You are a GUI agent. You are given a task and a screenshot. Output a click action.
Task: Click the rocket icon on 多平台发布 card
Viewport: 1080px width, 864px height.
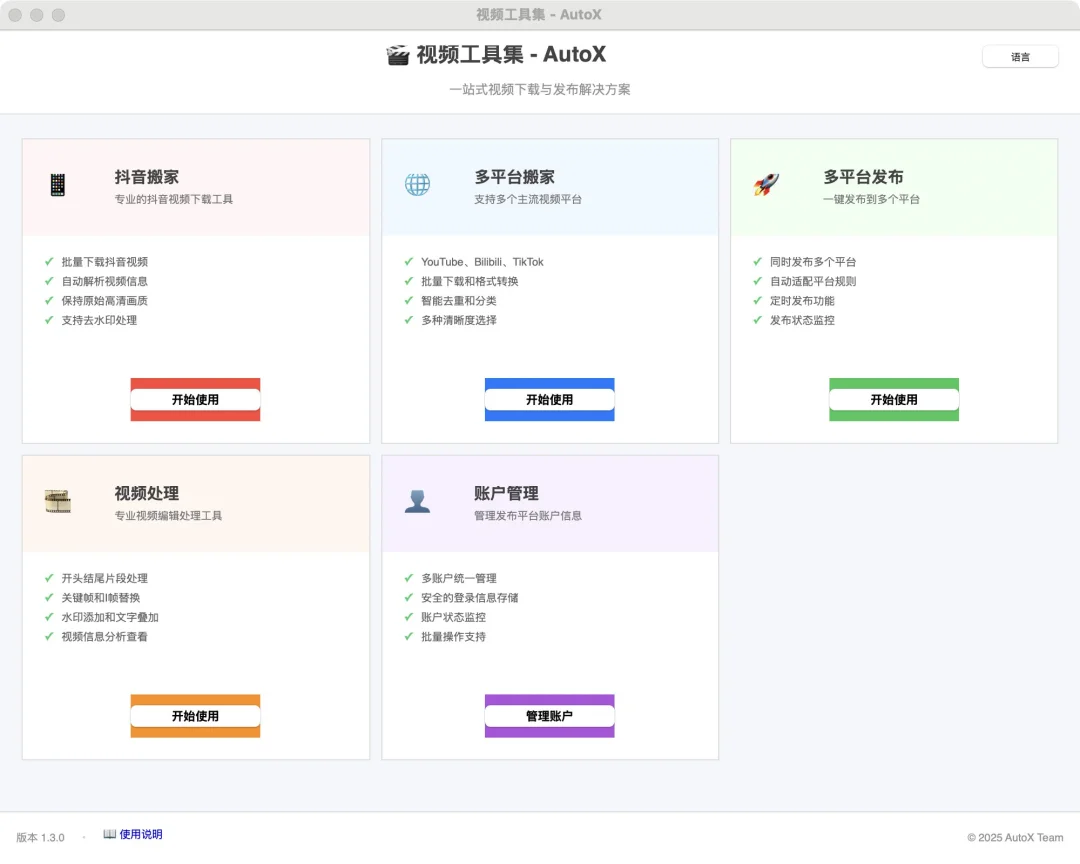(765, 184)
